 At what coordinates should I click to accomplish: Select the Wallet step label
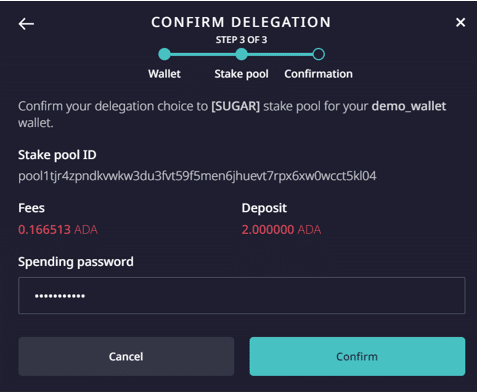(x=164, y=74)
